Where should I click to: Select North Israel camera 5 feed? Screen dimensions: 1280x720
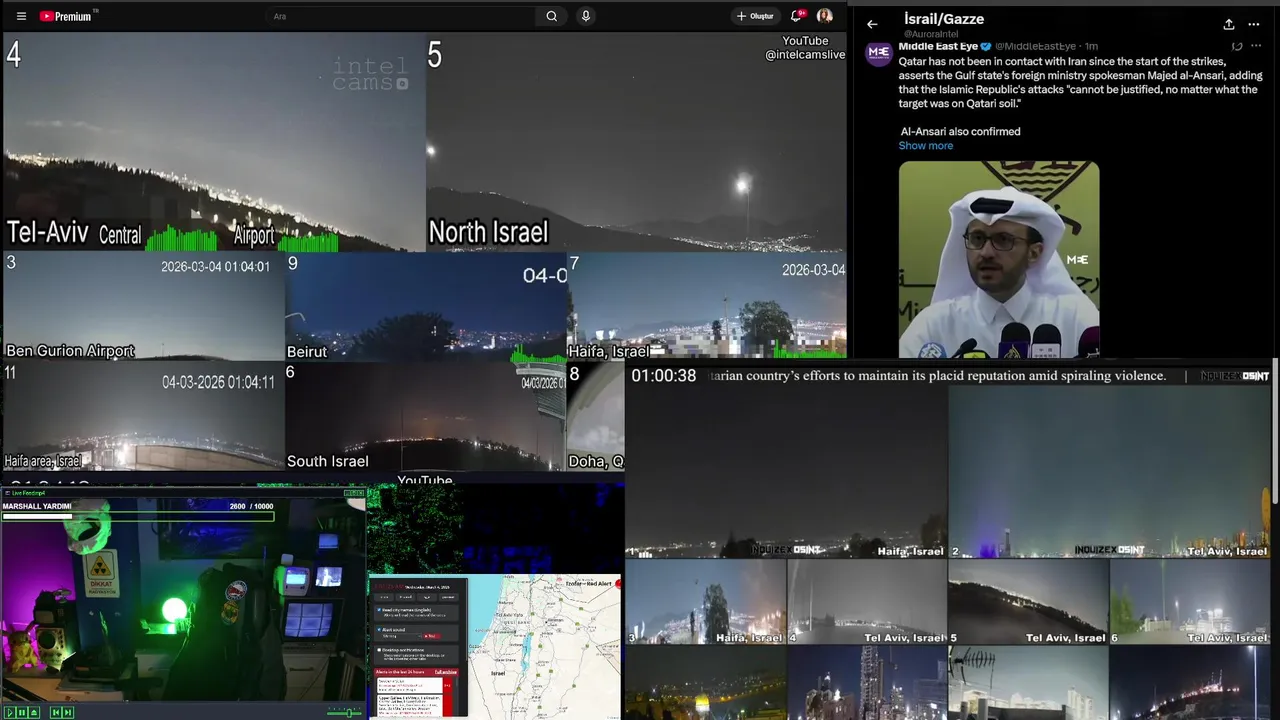click(x=636, y=143)
